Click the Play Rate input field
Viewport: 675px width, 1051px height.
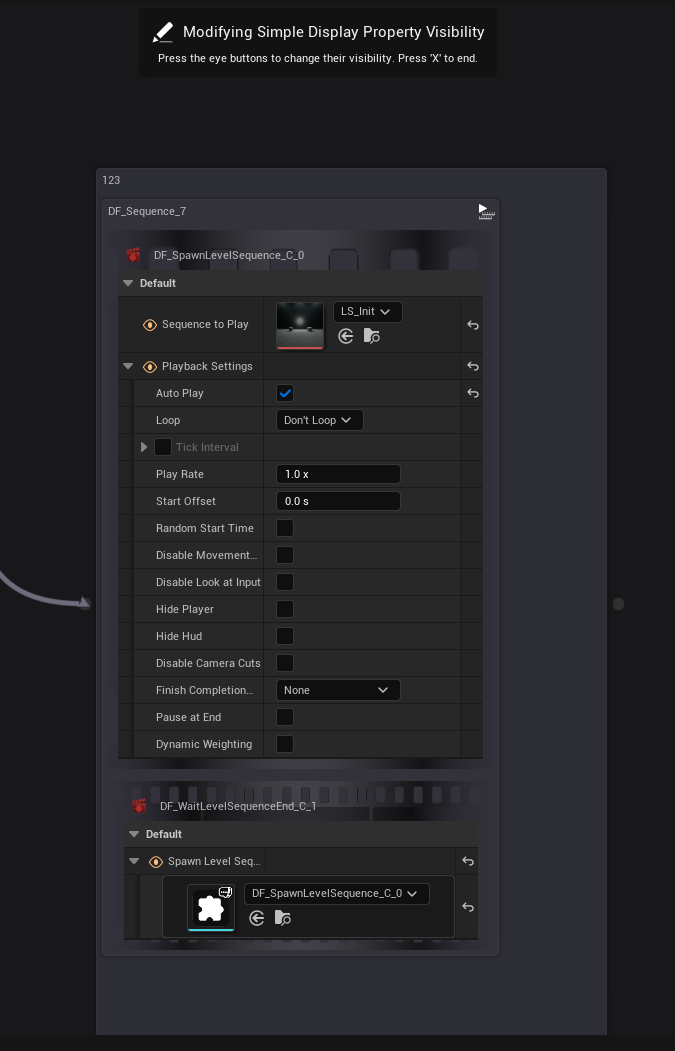(337, 474)
